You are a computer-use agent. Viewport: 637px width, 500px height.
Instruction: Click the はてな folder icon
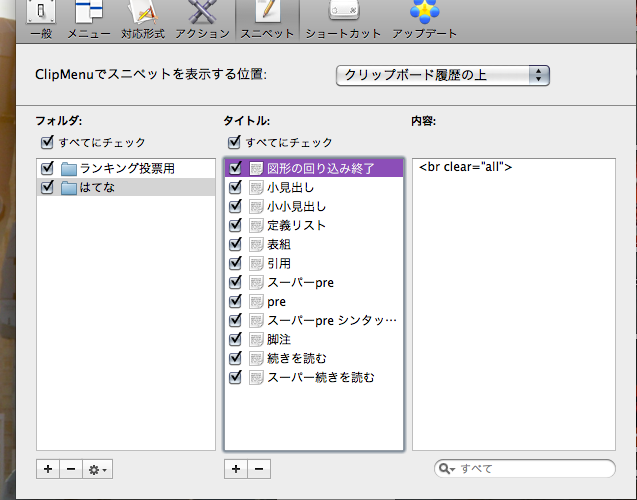tap(69, 188)
